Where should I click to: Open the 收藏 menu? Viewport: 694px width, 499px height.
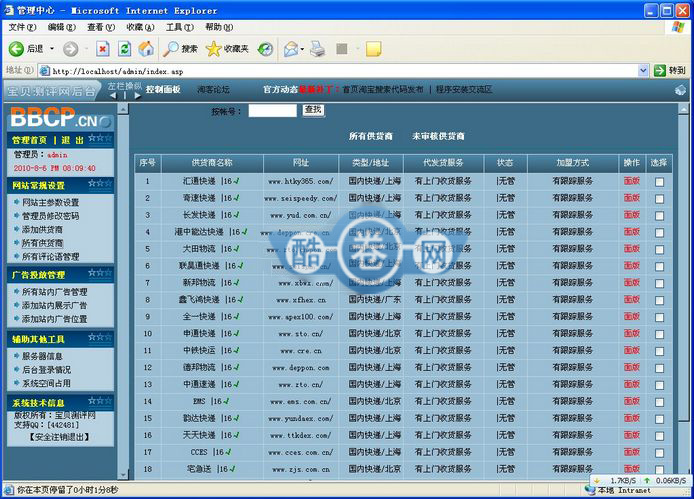pyautogui.click(x=140, y=27)
